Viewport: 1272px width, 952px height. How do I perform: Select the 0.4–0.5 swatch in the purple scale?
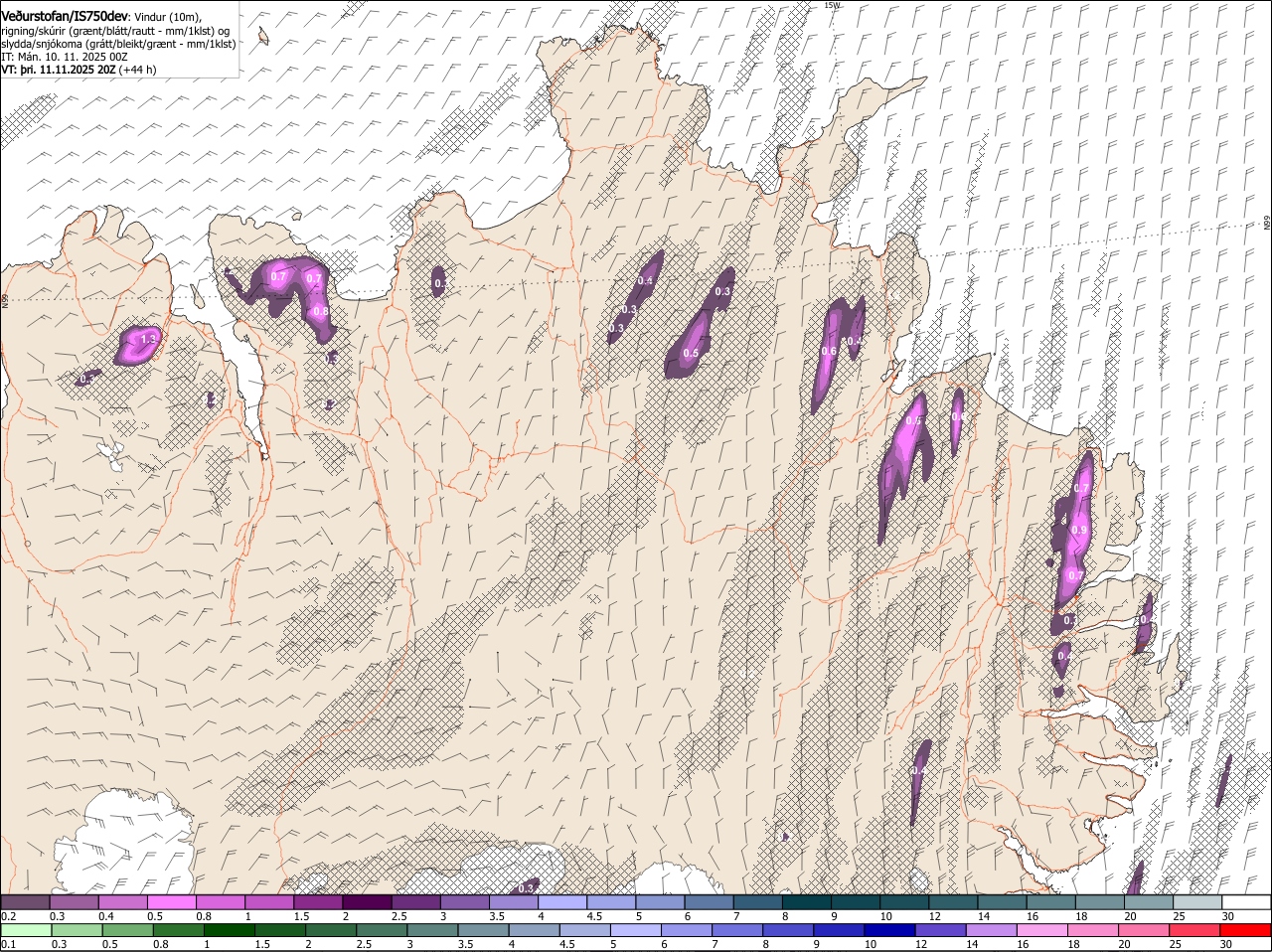click(x=122, y=901)
